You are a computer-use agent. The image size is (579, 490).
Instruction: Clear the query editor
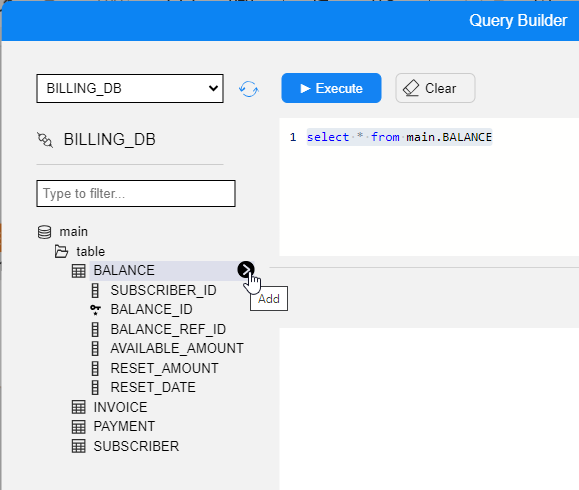click(435, 88)
